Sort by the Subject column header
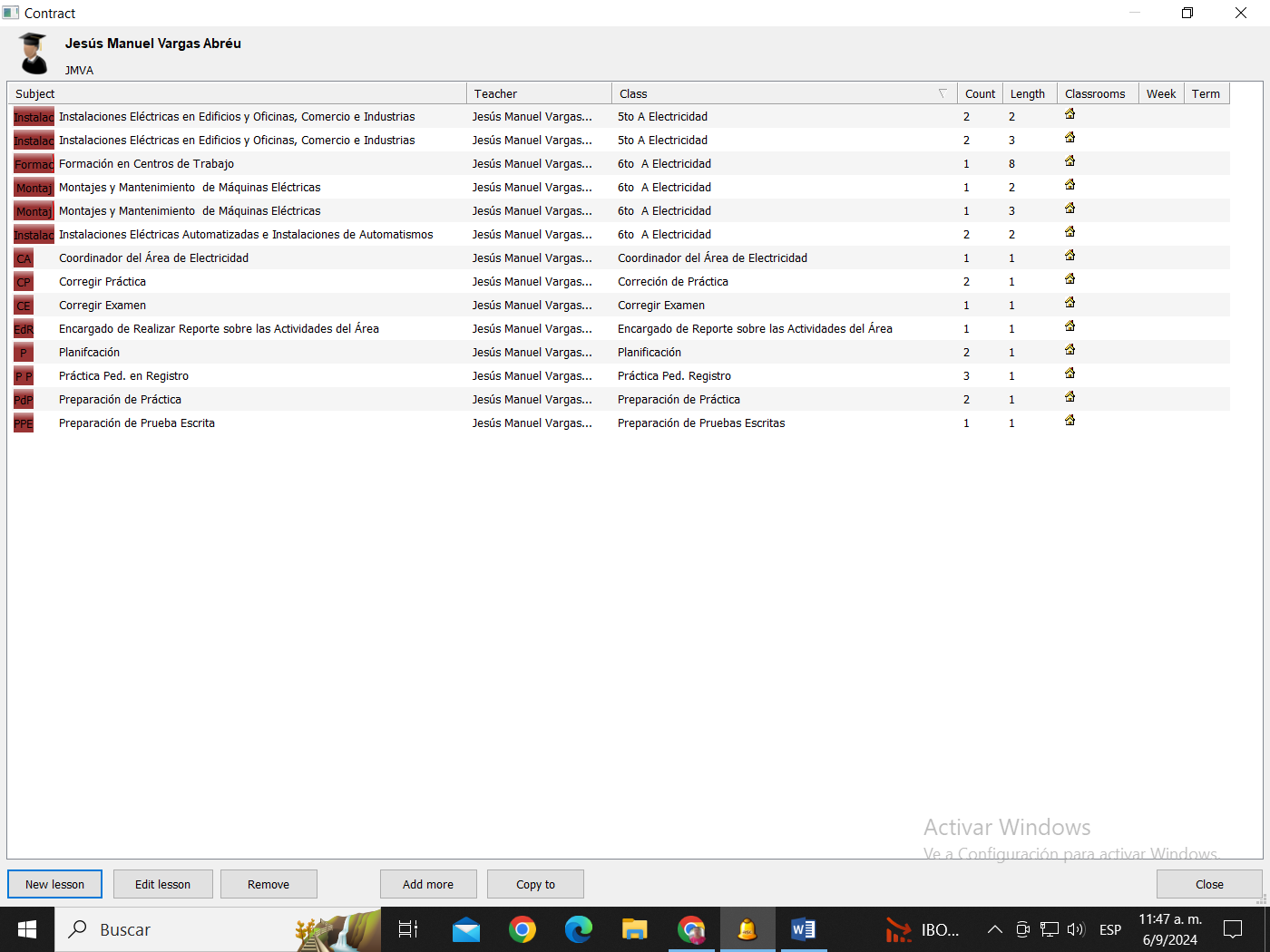The height and width of the screenshot is (952, 1270). point(237,93)
